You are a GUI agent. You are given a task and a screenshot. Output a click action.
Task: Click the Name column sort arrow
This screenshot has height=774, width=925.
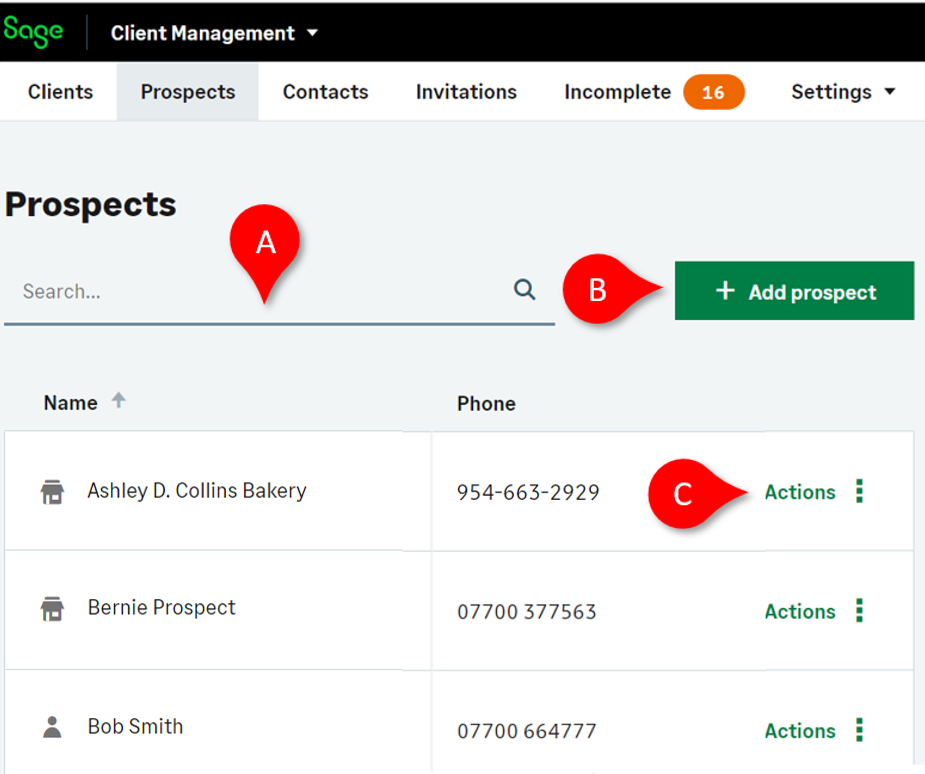118,401
